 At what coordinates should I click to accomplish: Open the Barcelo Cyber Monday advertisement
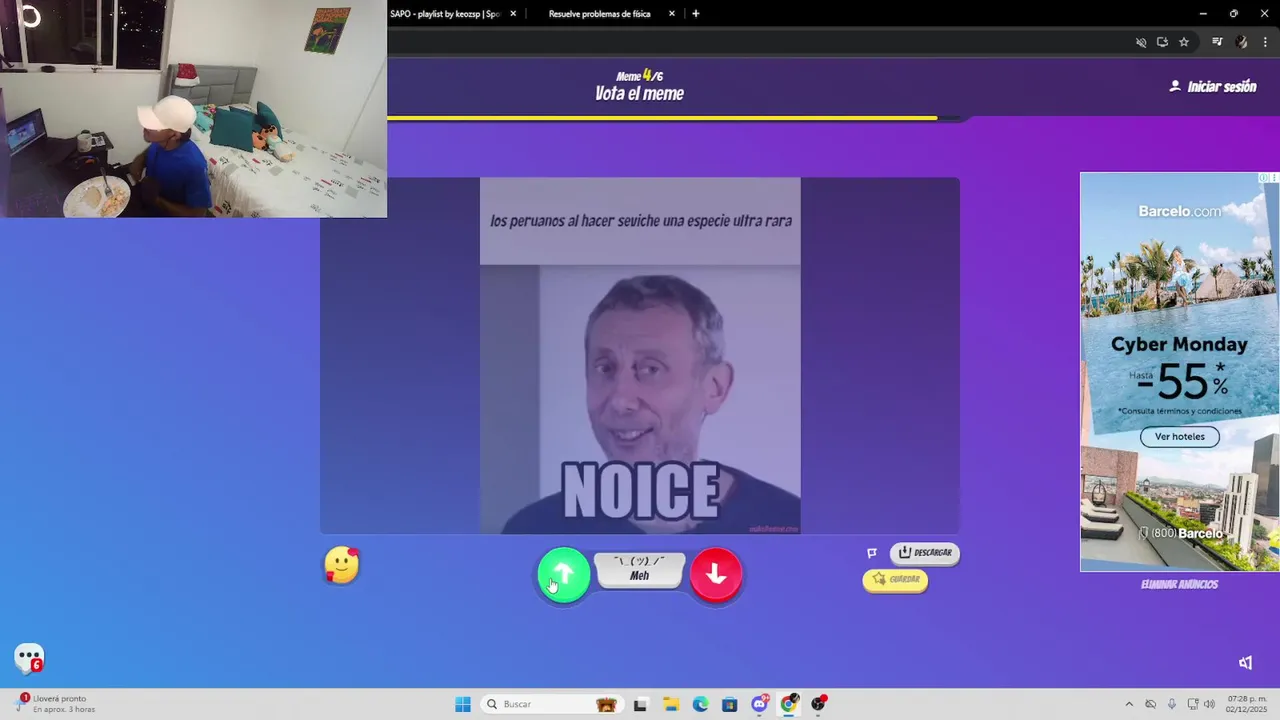point(1179,372)
